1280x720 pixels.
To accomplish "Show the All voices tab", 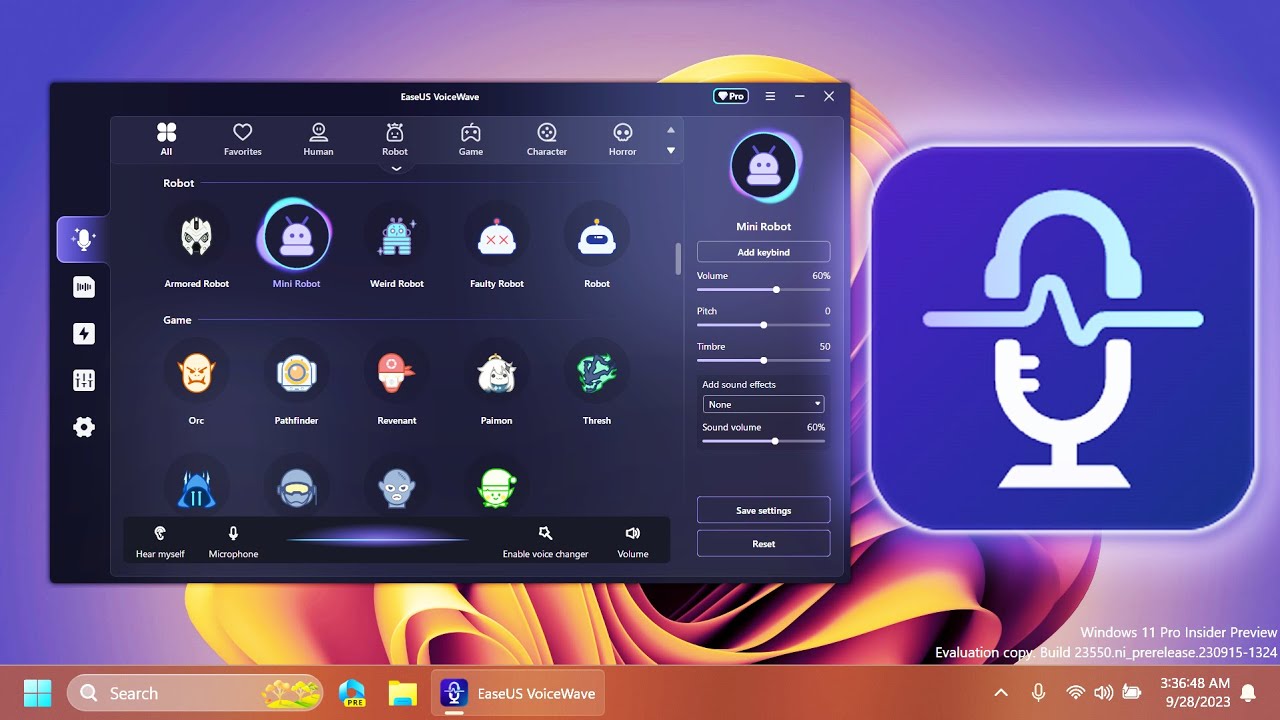I will (x=166, y=139).
